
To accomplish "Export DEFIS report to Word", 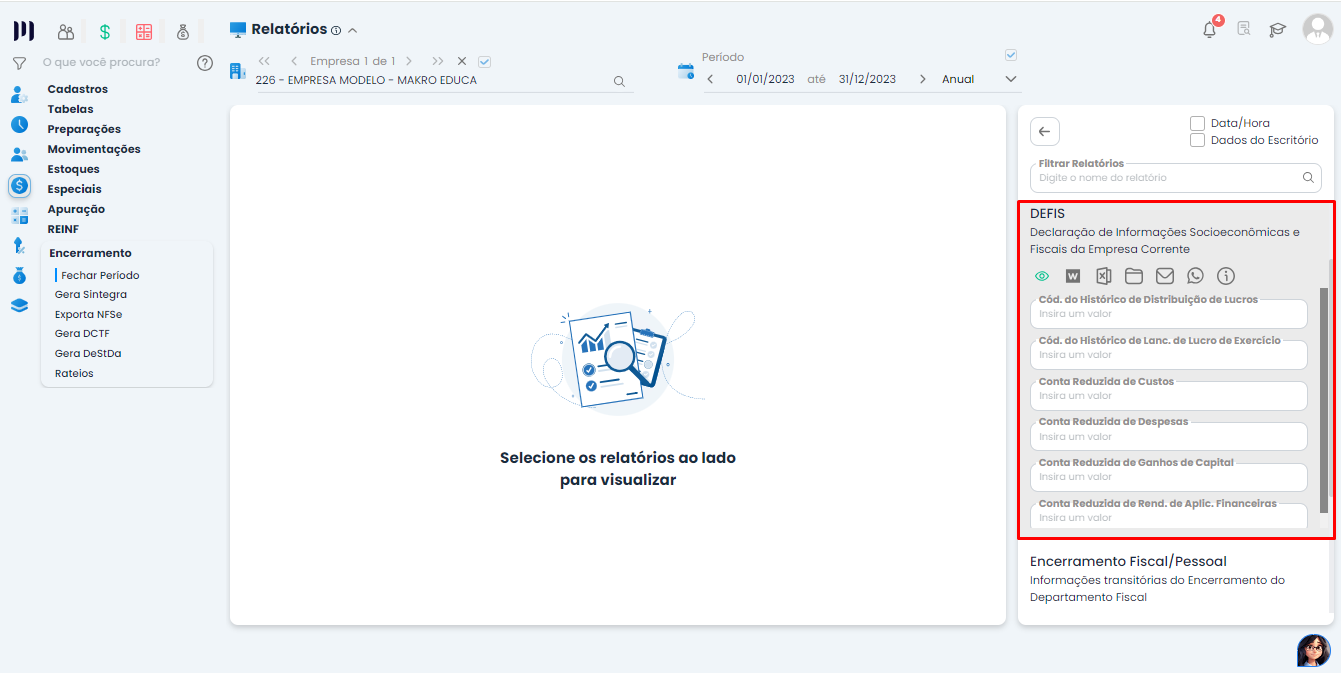I will point(1073,276).
